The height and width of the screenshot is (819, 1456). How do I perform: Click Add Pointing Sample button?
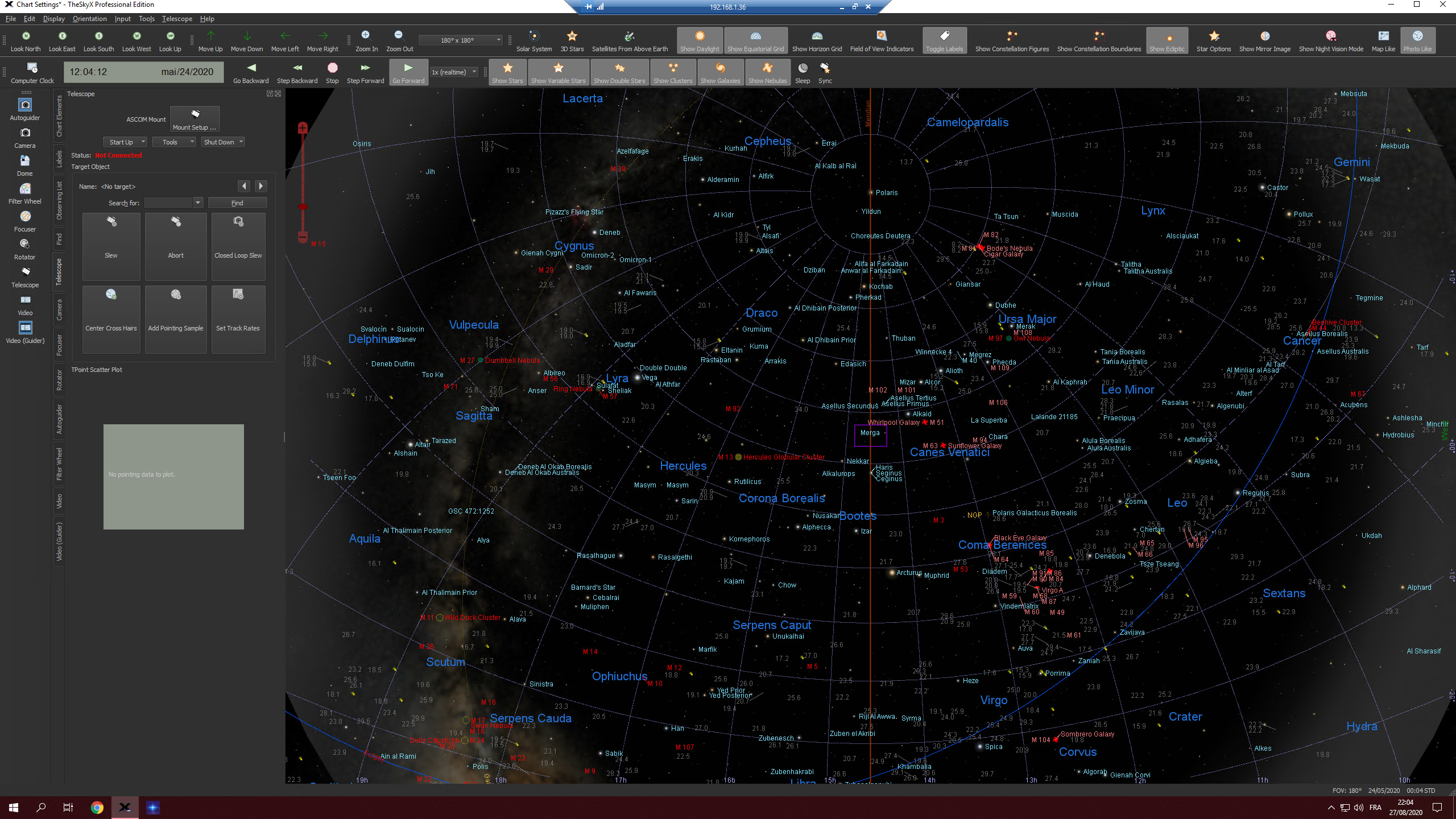pos(176,319)
